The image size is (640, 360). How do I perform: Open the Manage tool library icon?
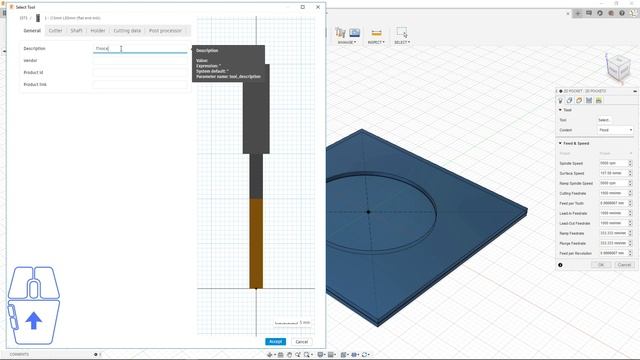click(x=340, y=32)
